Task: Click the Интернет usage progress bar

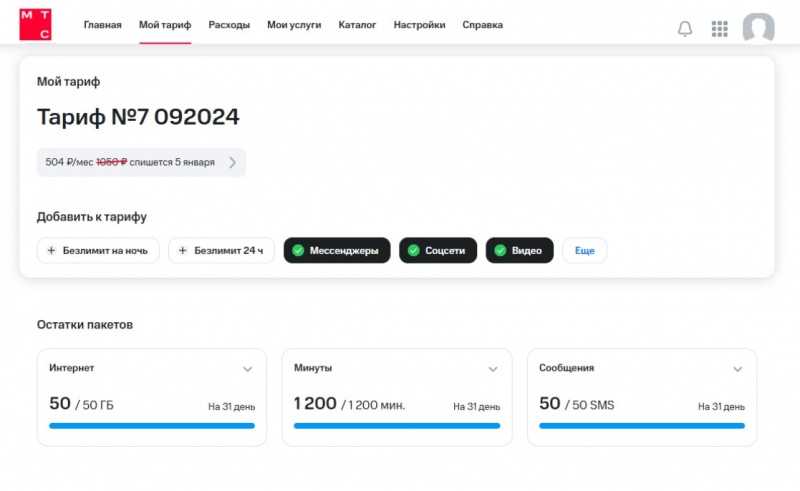Action: click(152, 426)
